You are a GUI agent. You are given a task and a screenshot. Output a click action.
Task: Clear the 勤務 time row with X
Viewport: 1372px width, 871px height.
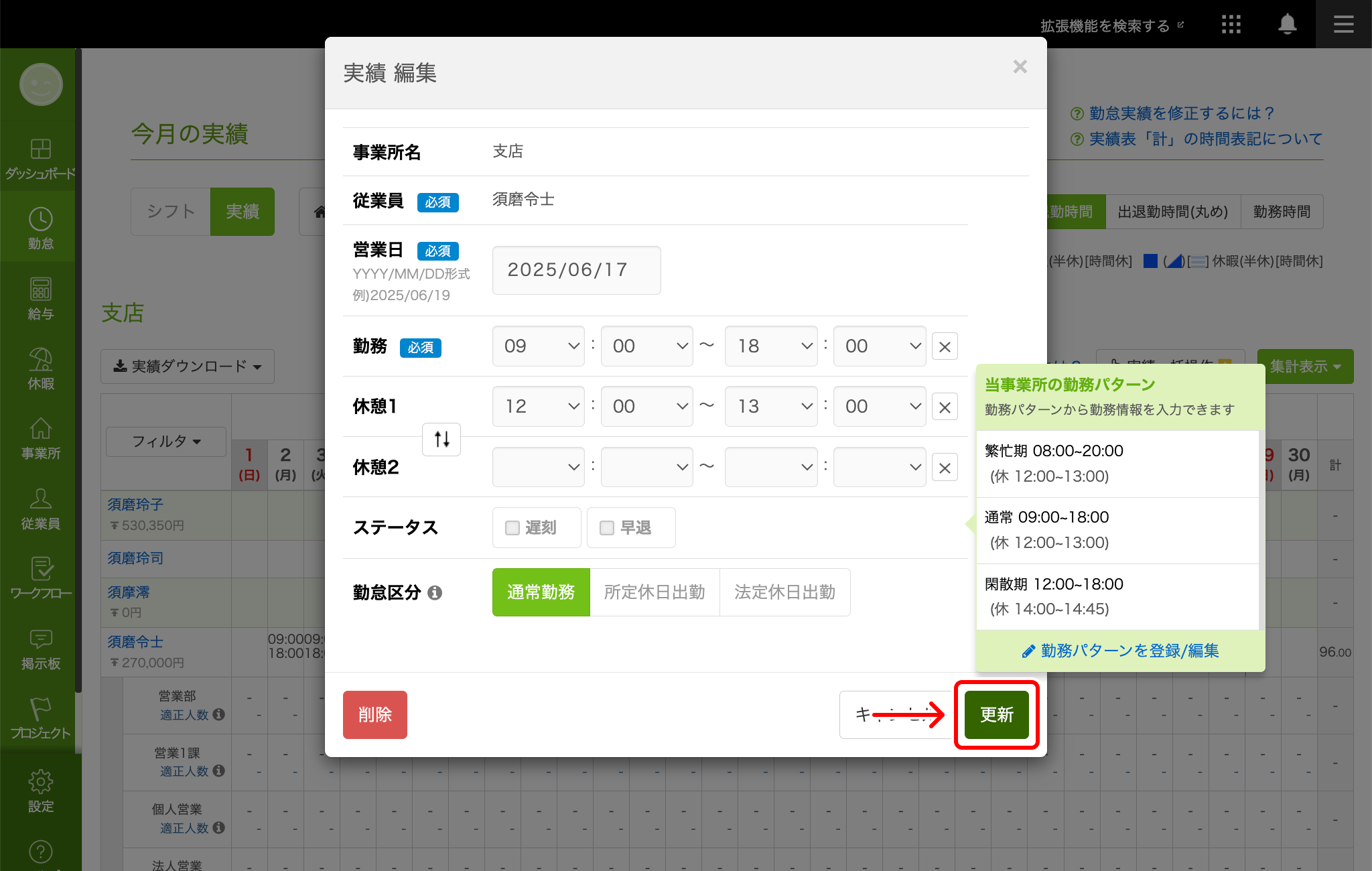[945, 346]
